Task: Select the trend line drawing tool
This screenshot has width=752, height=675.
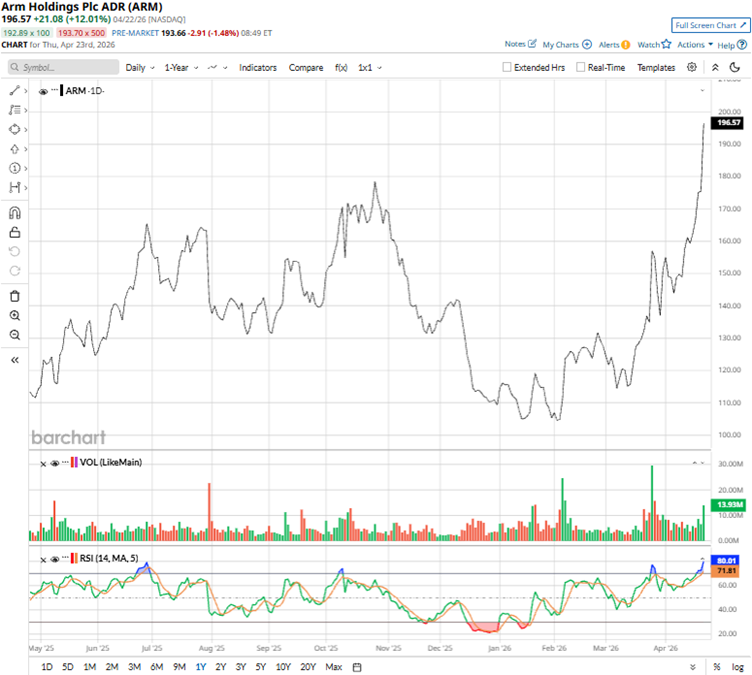Action: pos(14,90)
